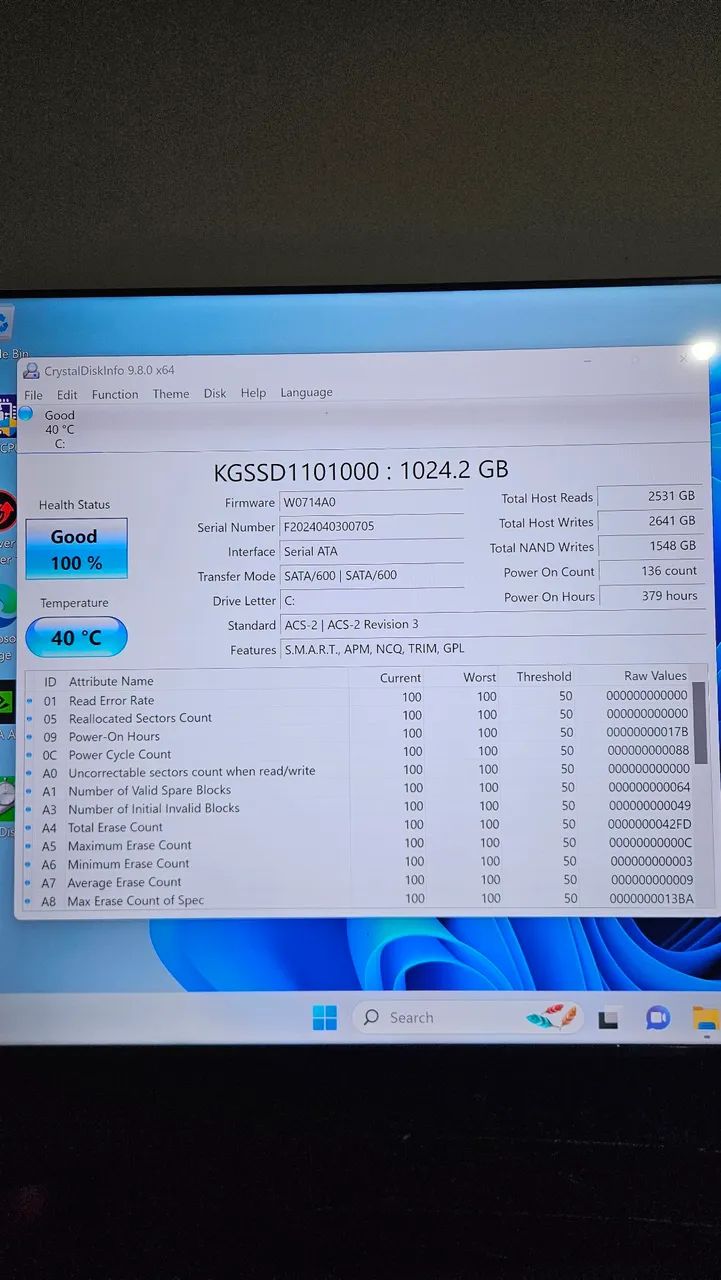Screen dimensions: 721x1280
Task: Select the Minimum Erase Count row
Action: 360,863
